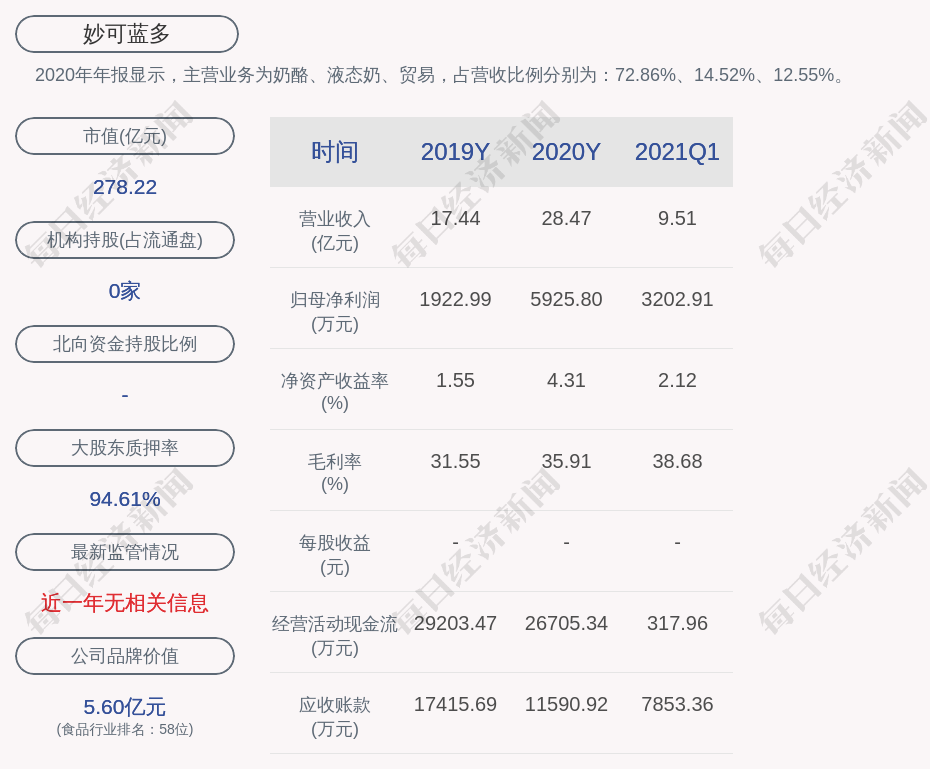
Task: Select the 市值(亿元) label button
Action: tap(125, 136)
